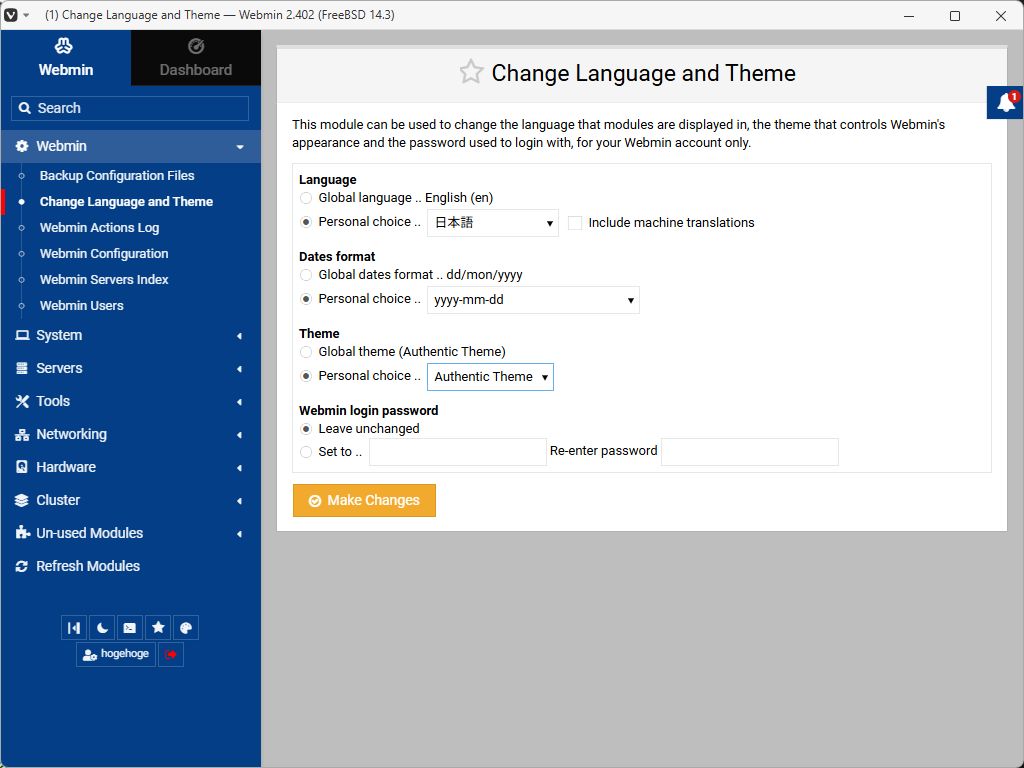Expand the Networking category
The height and width of the screenshot is (768, 1024).
[x=131, y=434]
